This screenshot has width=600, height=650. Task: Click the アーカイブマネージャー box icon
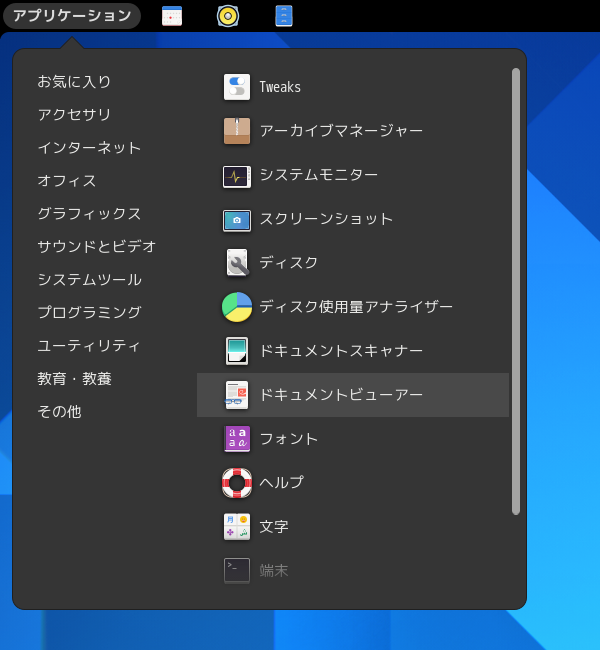tap(237, 131)
